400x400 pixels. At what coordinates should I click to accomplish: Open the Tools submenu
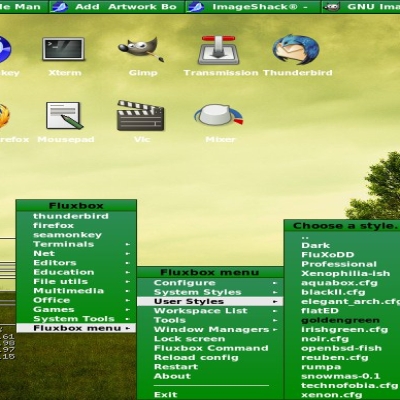(x=210, y=320)
